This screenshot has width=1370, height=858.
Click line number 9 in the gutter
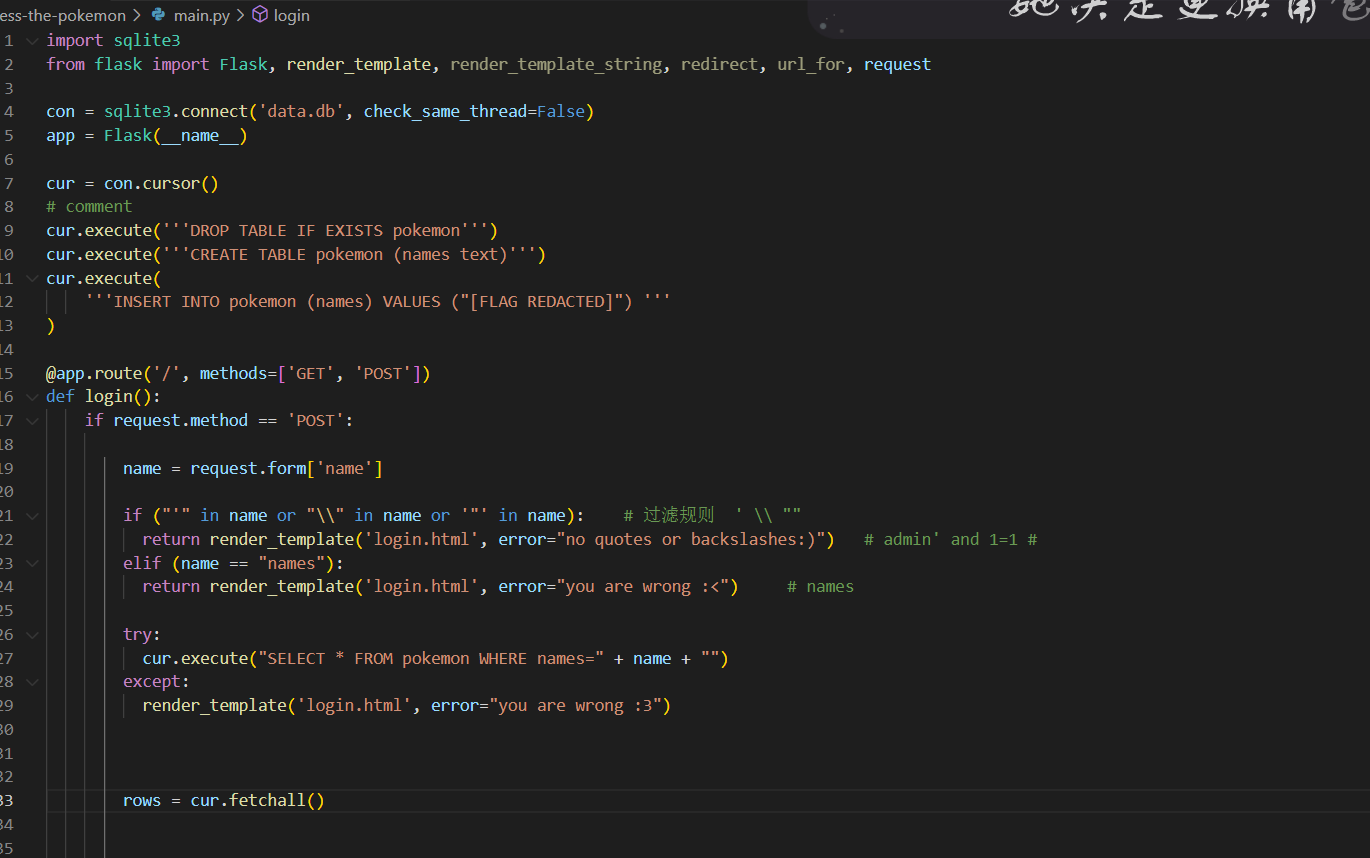tap(8, 230)
